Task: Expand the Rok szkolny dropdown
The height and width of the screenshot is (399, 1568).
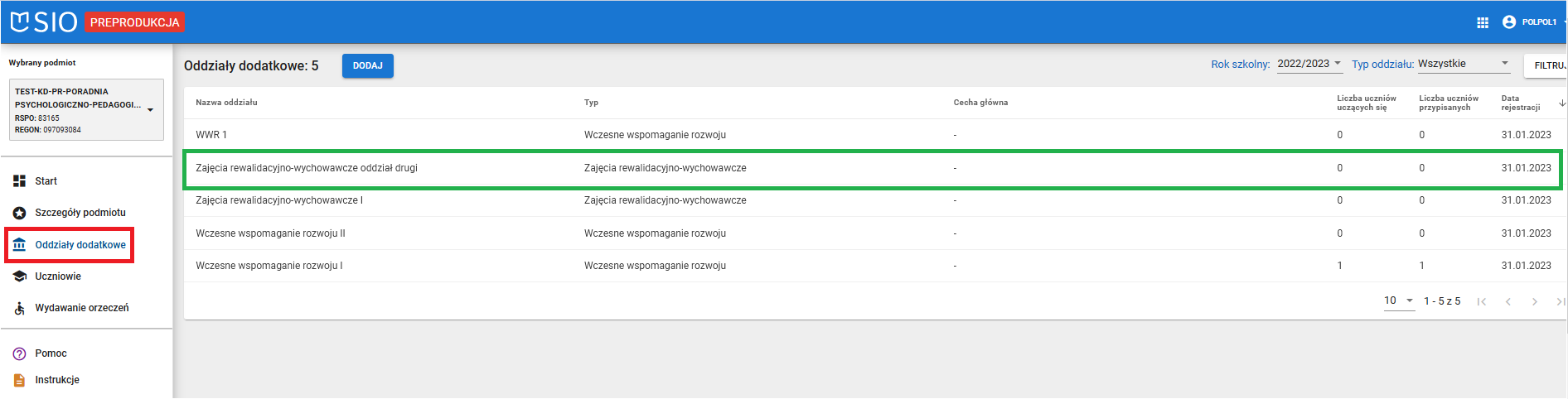Action: tap(1309, 64)
